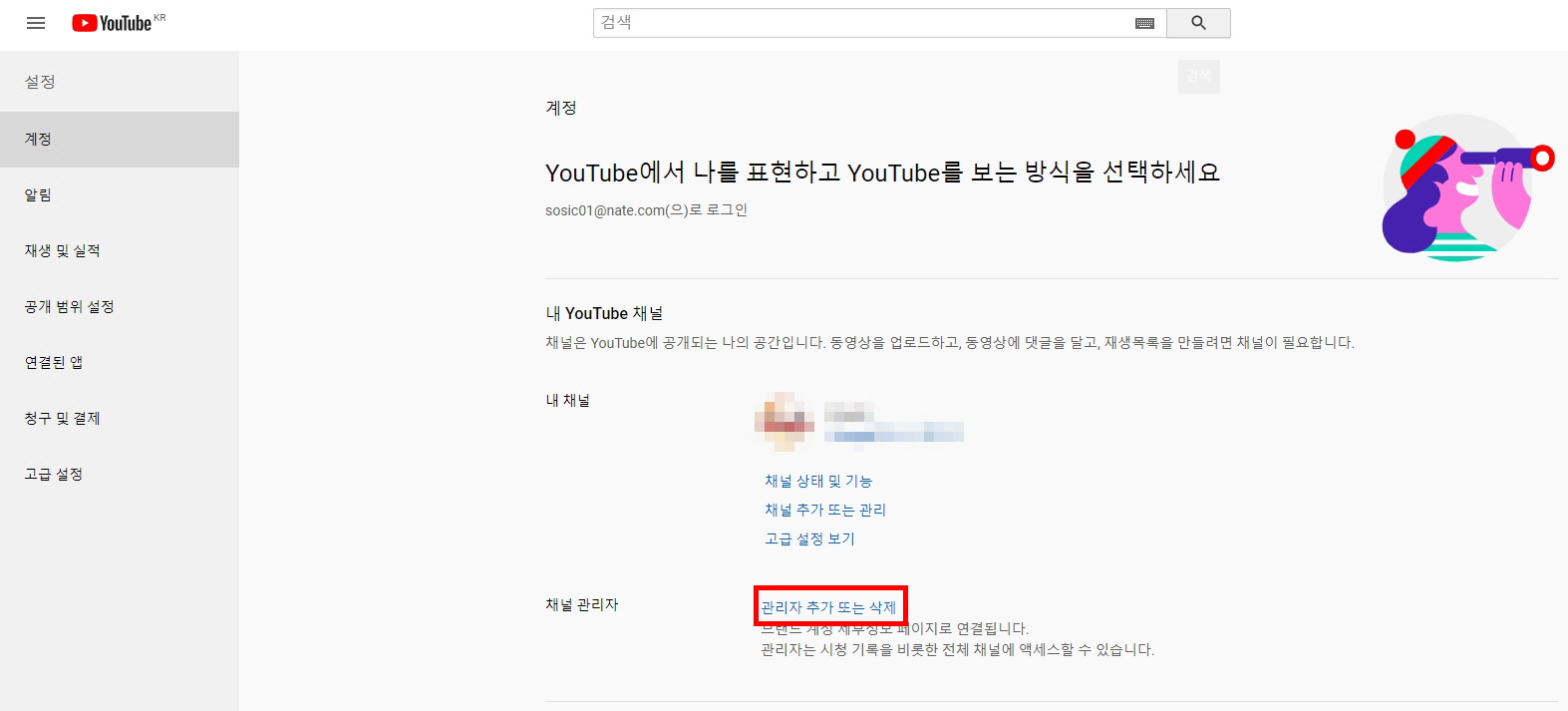The height and width of the screenshot is (711, 1568).
Task: Click the faded 검색 tooltip button
Action: [x=1199, y=76]
